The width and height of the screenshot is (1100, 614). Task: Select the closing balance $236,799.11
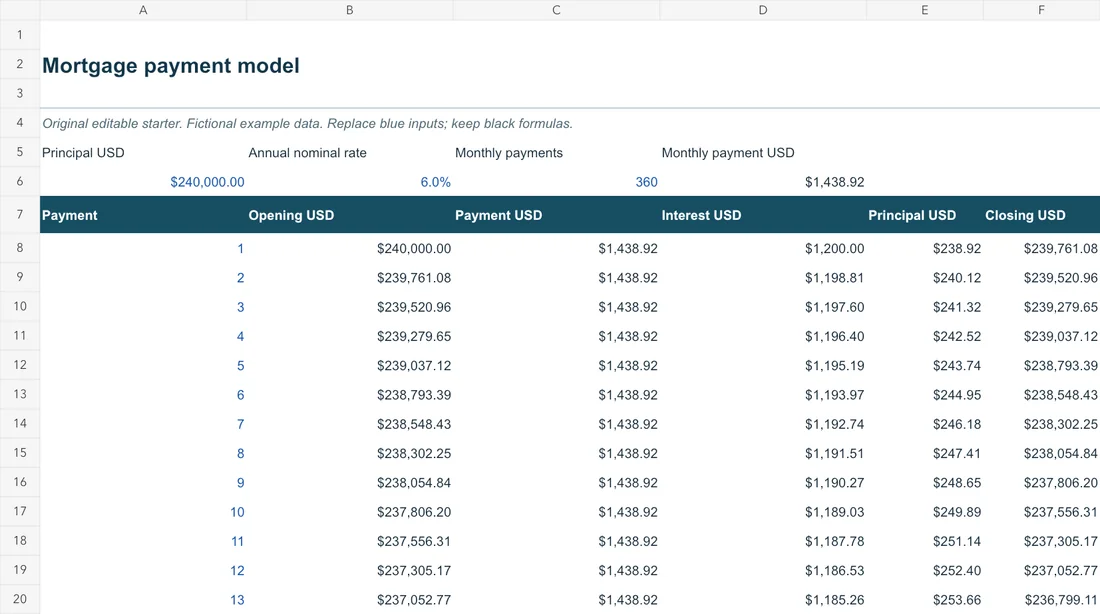pyautogui.click(x=1061, y=600)
